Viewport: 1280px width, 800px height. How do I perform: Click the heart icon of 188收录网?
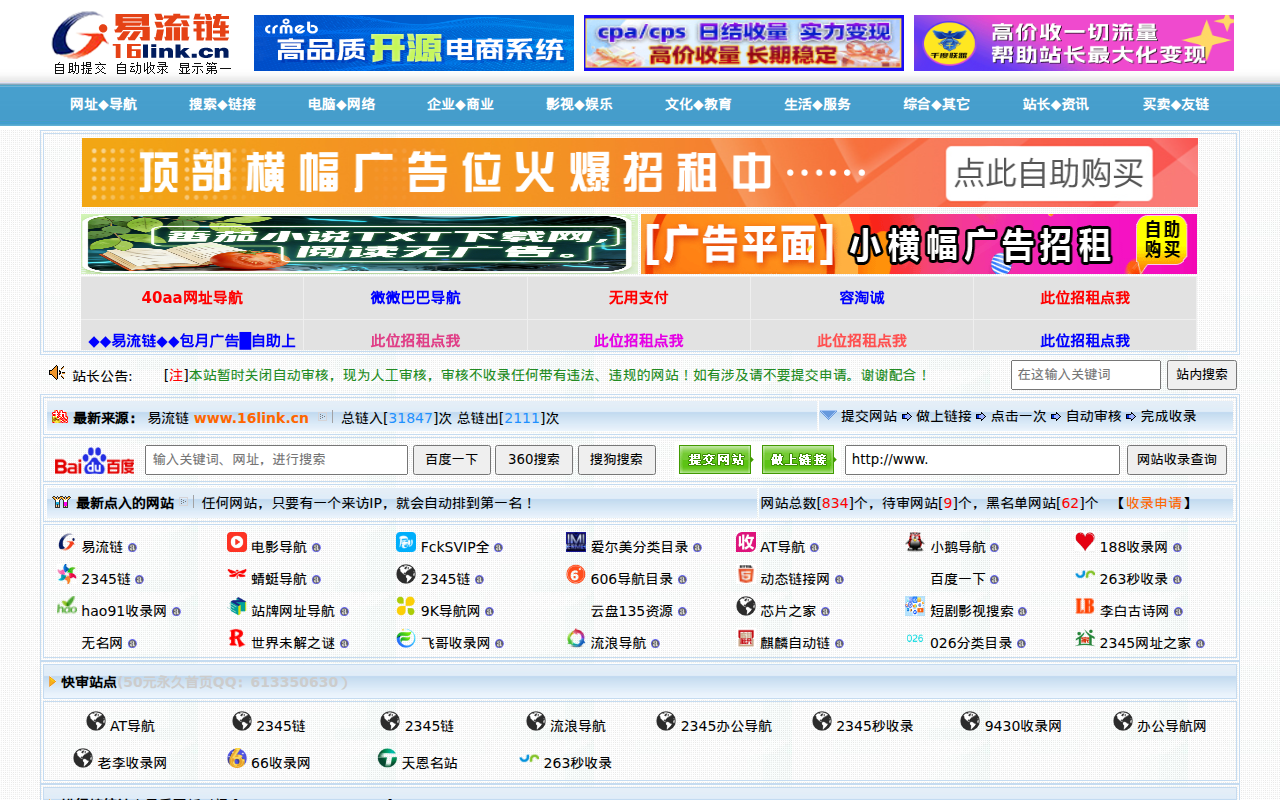(x=1086, y=543)
